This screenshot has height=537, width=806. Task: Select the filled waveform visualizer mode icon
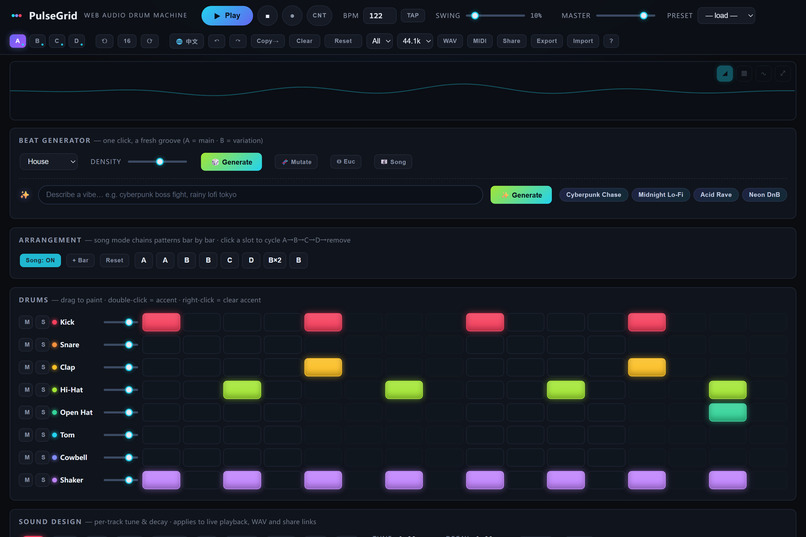pyautogui.click(x=725, y=73)
